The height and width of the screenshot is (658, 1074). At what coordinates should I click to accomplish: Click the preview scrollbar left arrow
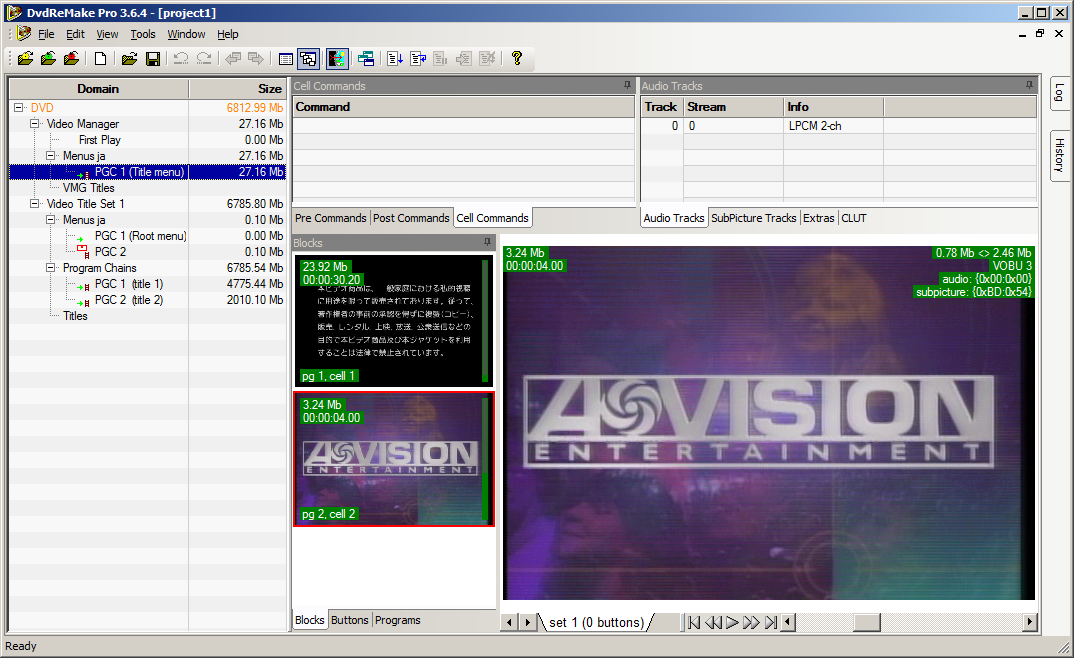click(788, 622)
